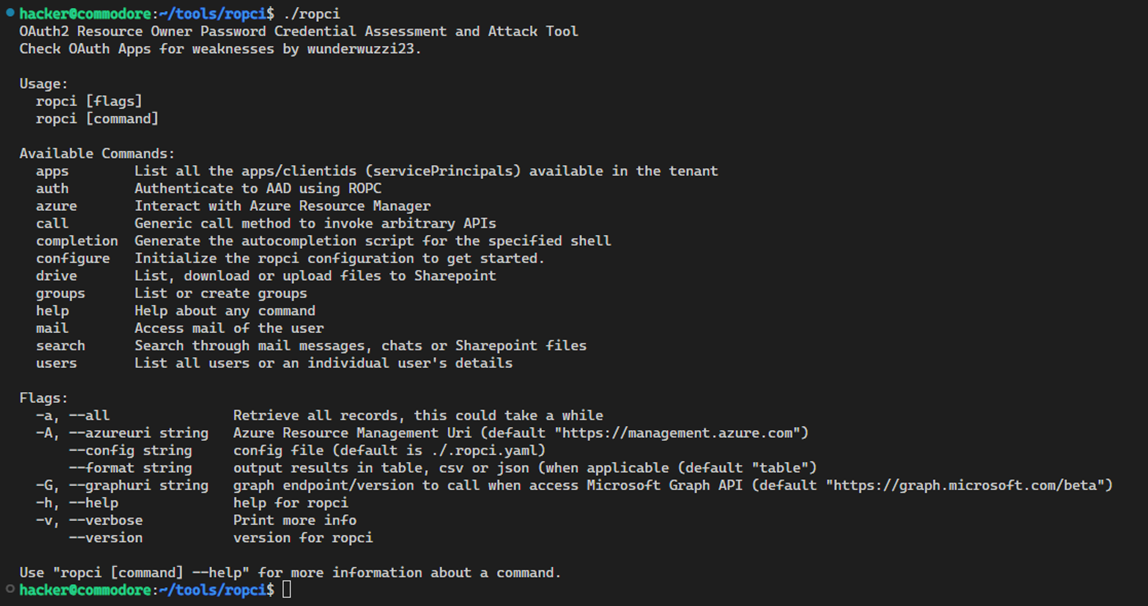1148x606 pixels.
Task: Click the 'azure' command in the list
Action: (56, 206)
